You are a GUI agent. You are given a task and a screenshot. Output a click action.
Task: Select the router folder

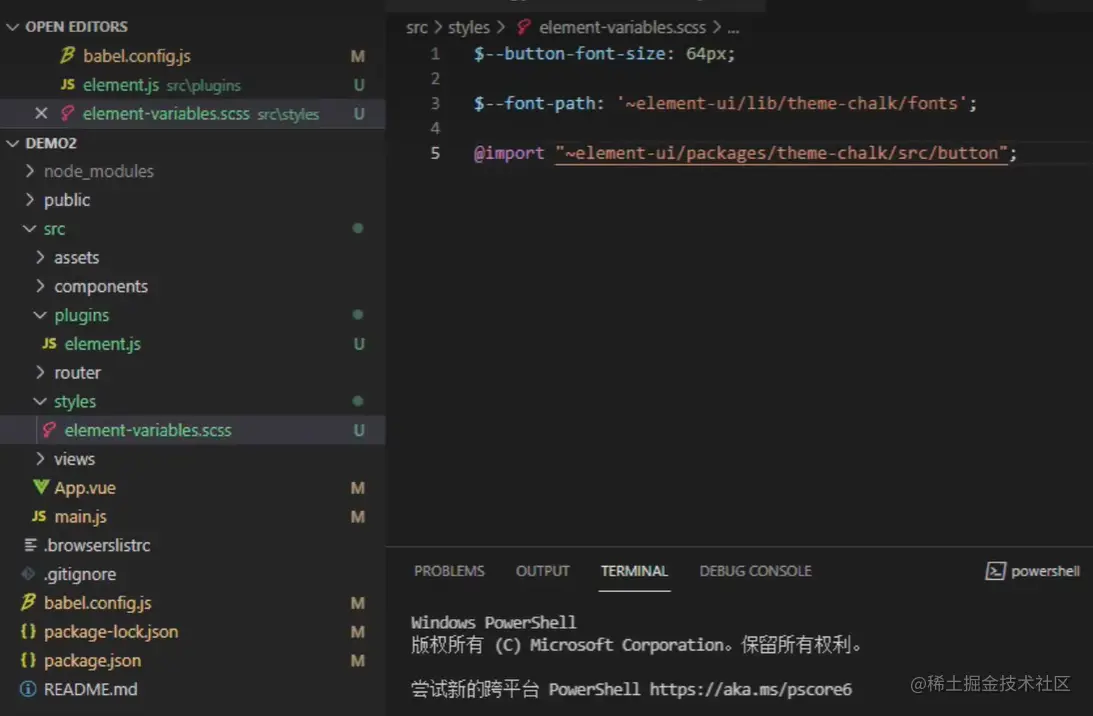click(77, 372)
